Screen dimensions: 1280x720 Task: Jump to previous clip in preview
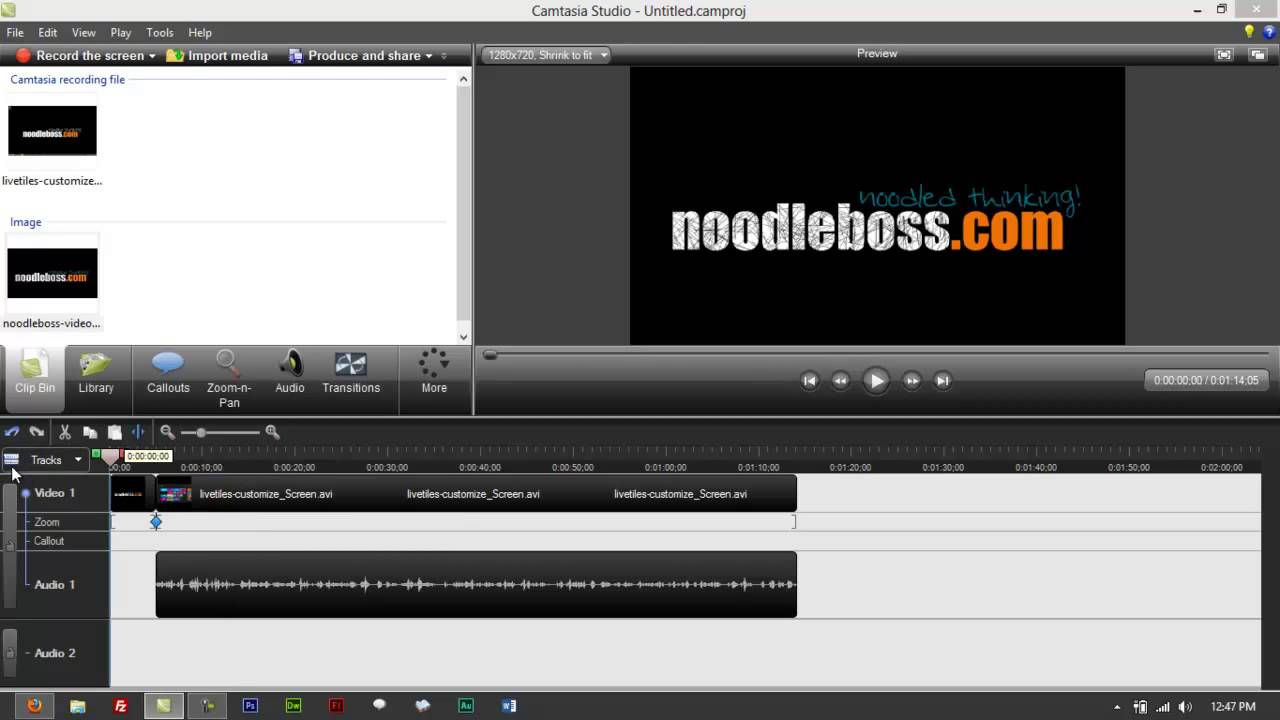point(810,380)
